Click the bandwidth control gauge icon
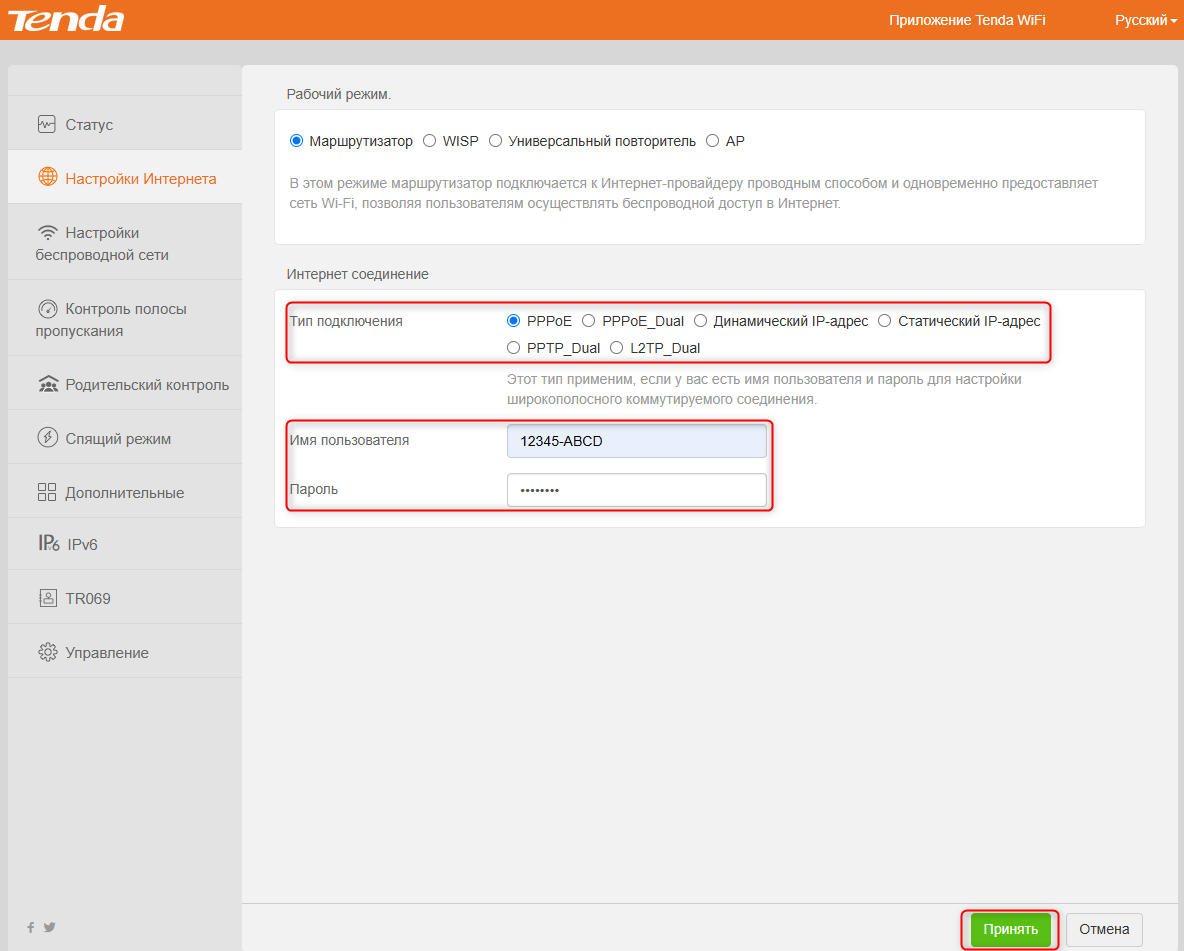Image resolution: width=1184 pixels, height=951 pixels. [x=47, y=309]
